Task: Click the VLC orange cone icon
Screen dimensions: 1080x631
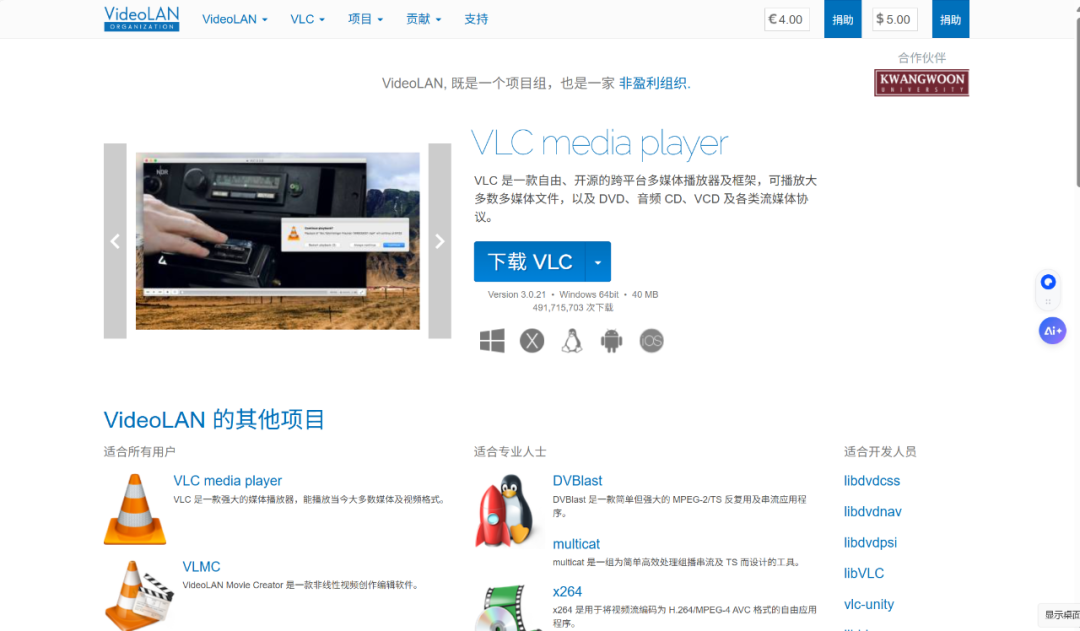Action: (x=135, y=509)
